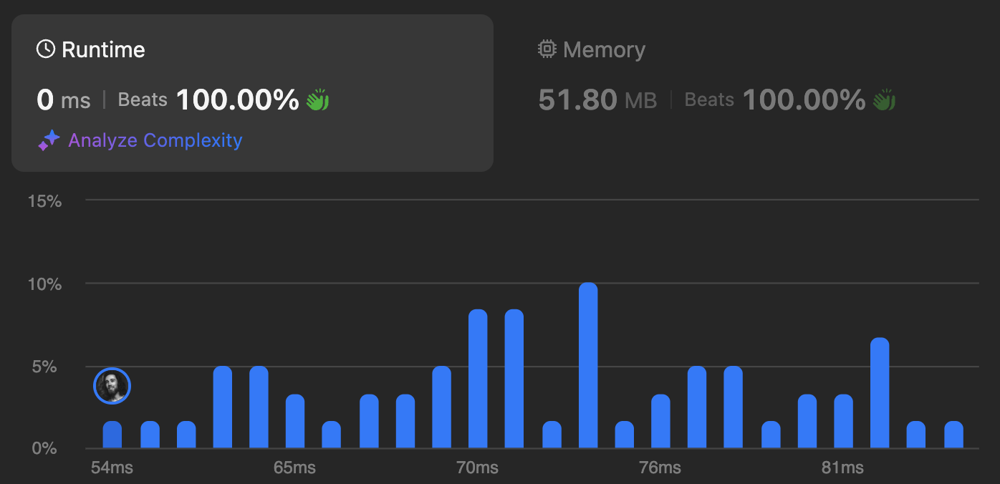The height and width of the screenshot is (484, 1000).
Task: Click the user avatar above the 54ms bar
Action: [x=112, y=386]
